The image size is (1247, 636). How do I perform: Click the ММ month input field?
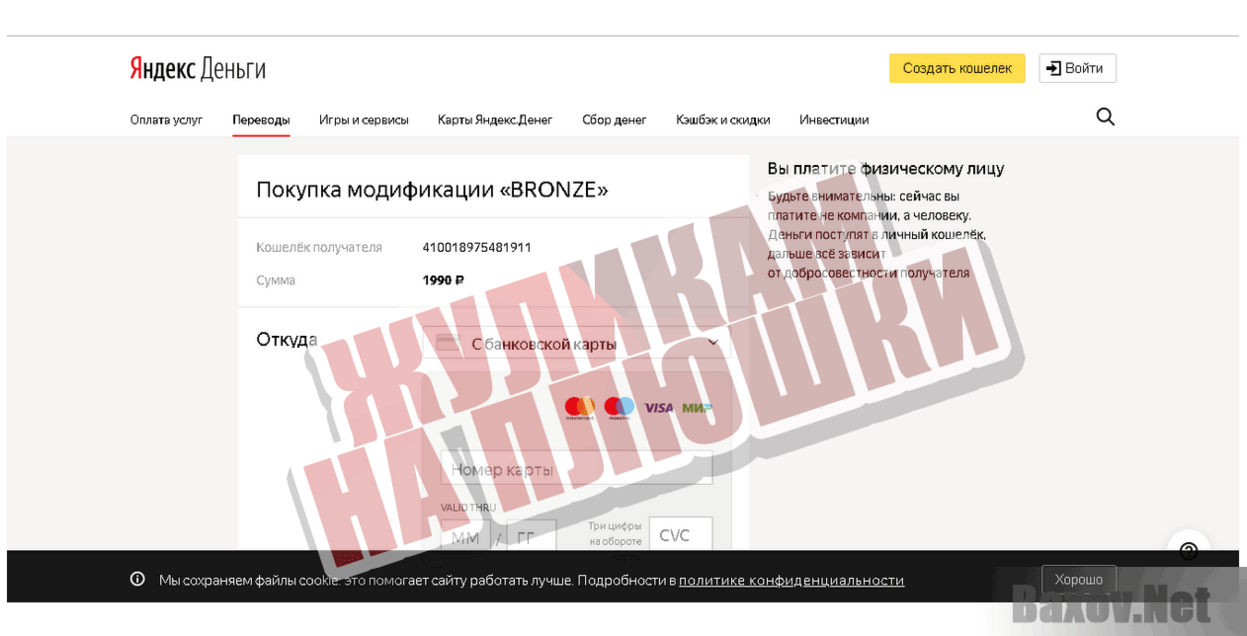[465, 538]
